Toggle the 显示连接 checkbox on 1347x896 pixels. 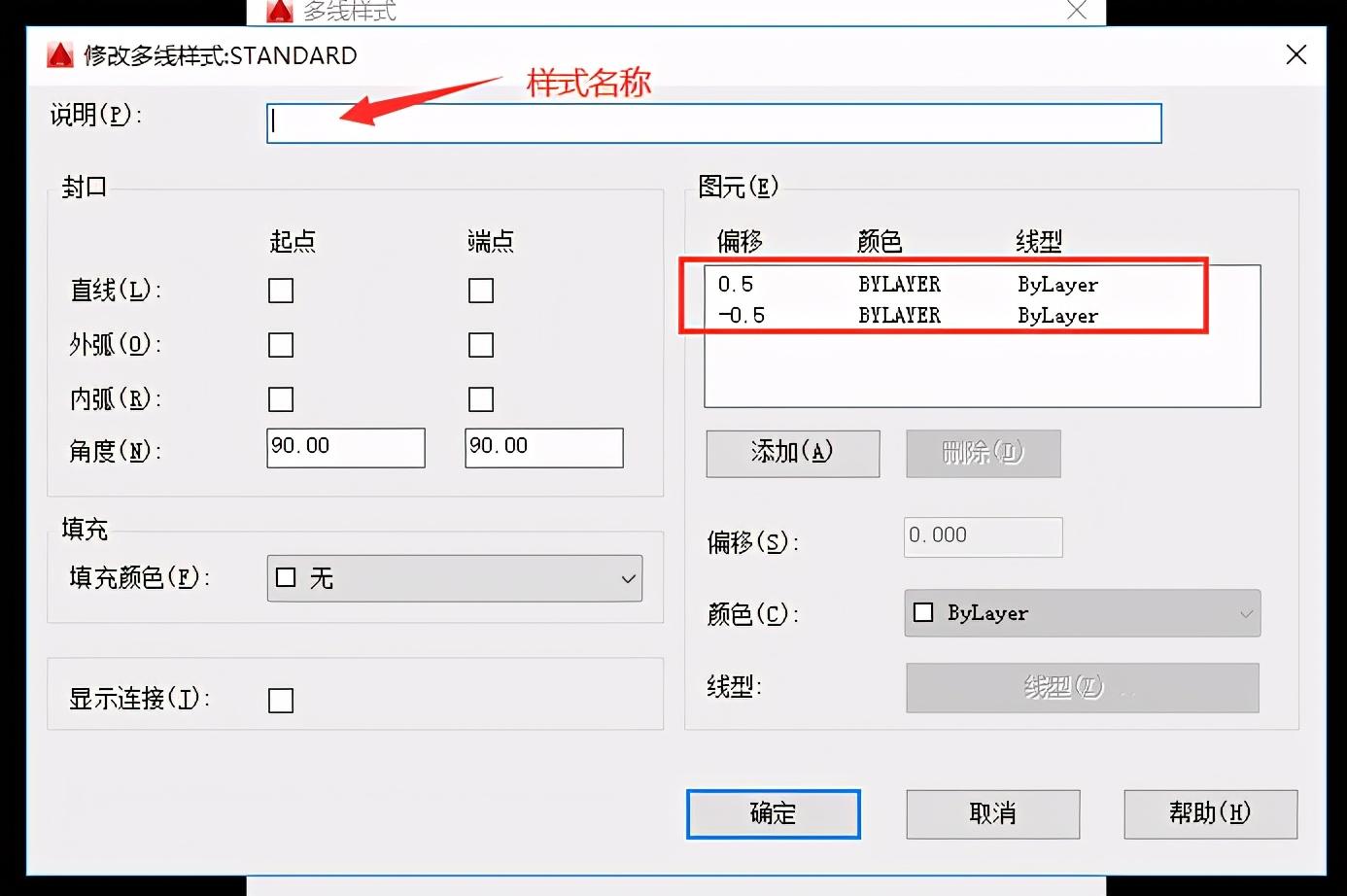point(280,699)
